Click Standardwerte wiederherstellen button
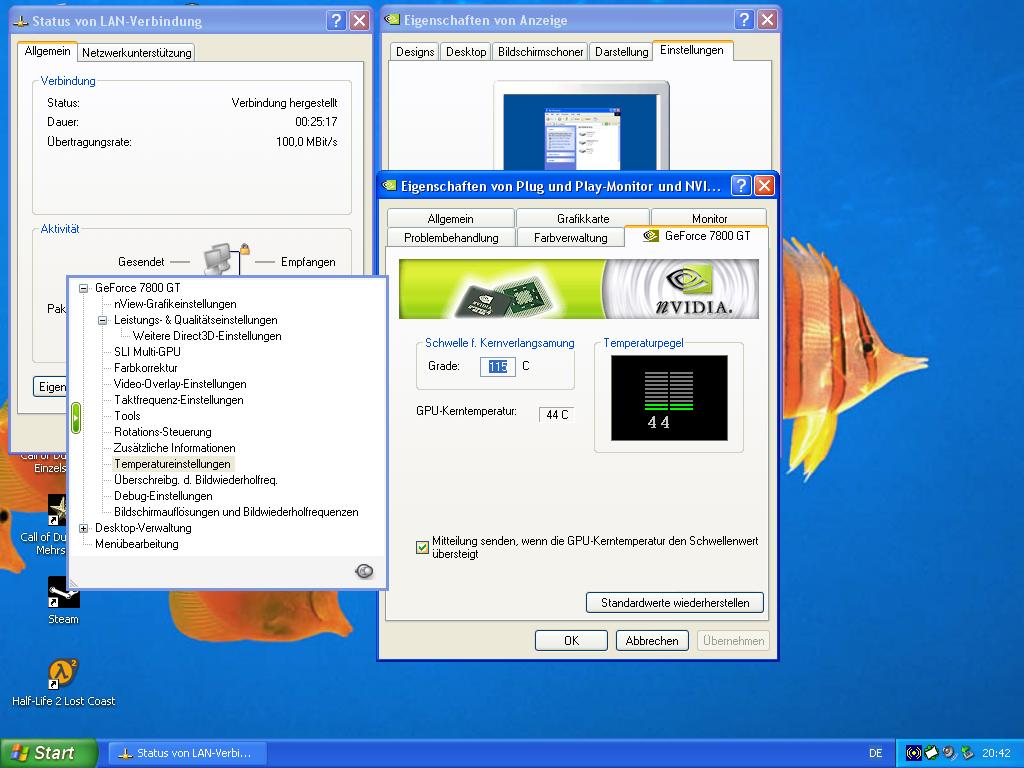The width and height of the screenshot is (1024, 768). (x=675, y=603)
